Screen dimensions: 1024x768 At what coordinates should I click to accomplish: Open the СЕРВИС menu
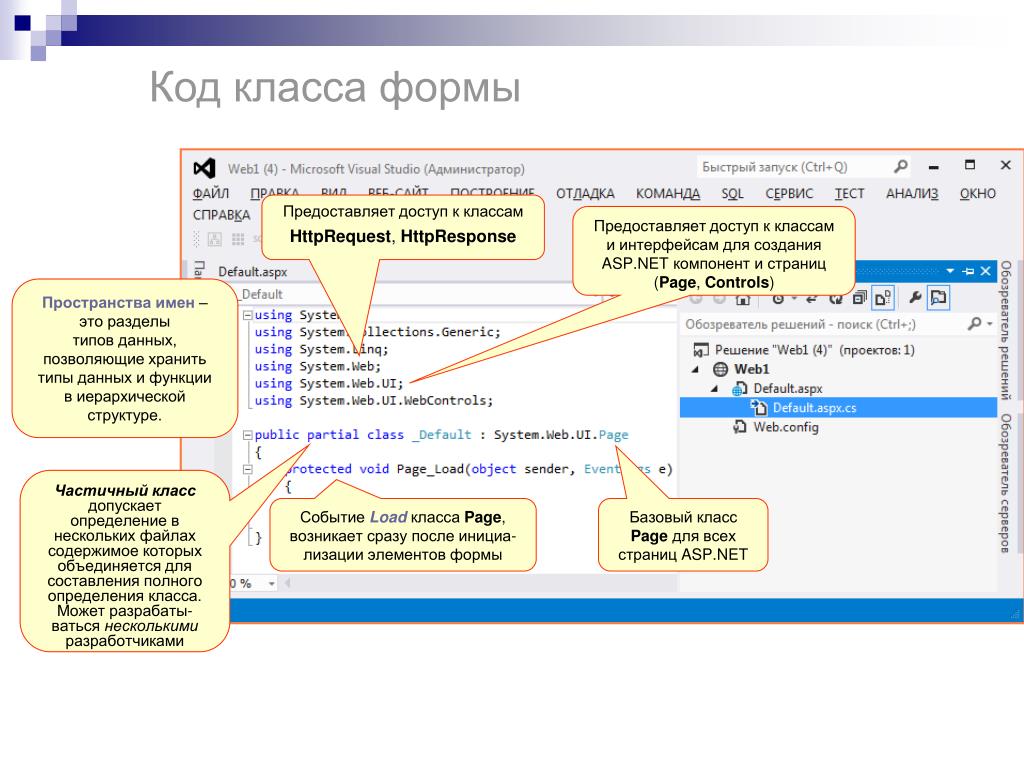pos(789,193)
